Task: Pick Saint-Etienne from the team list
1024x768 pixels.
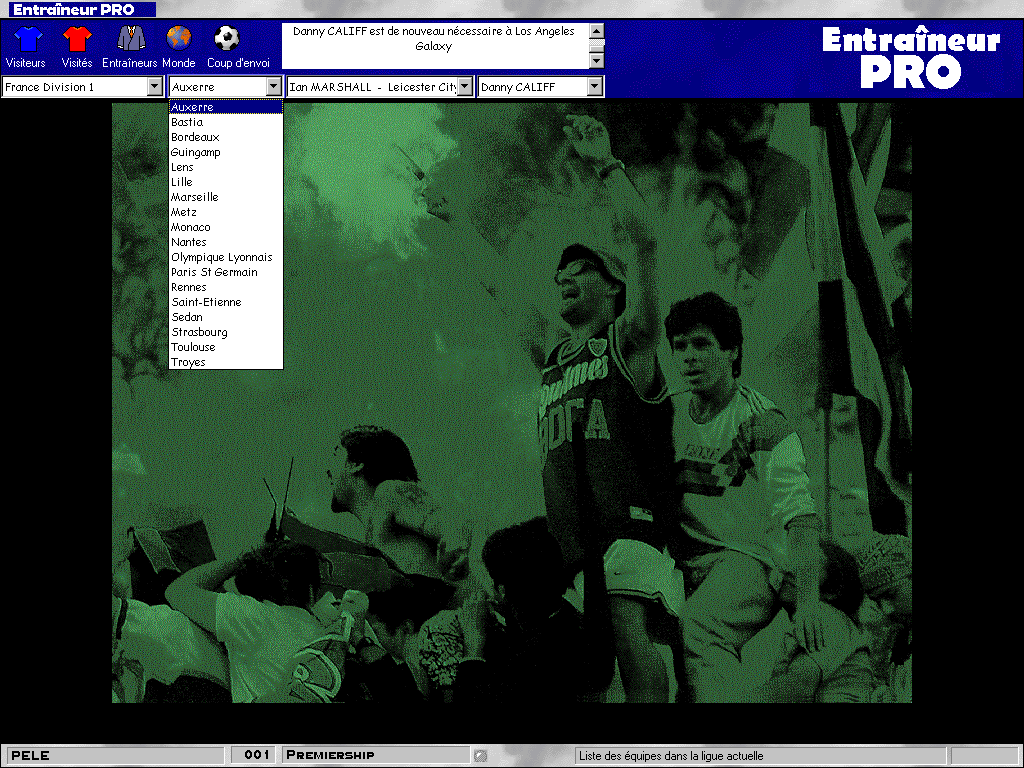Action: pos(206,302)
